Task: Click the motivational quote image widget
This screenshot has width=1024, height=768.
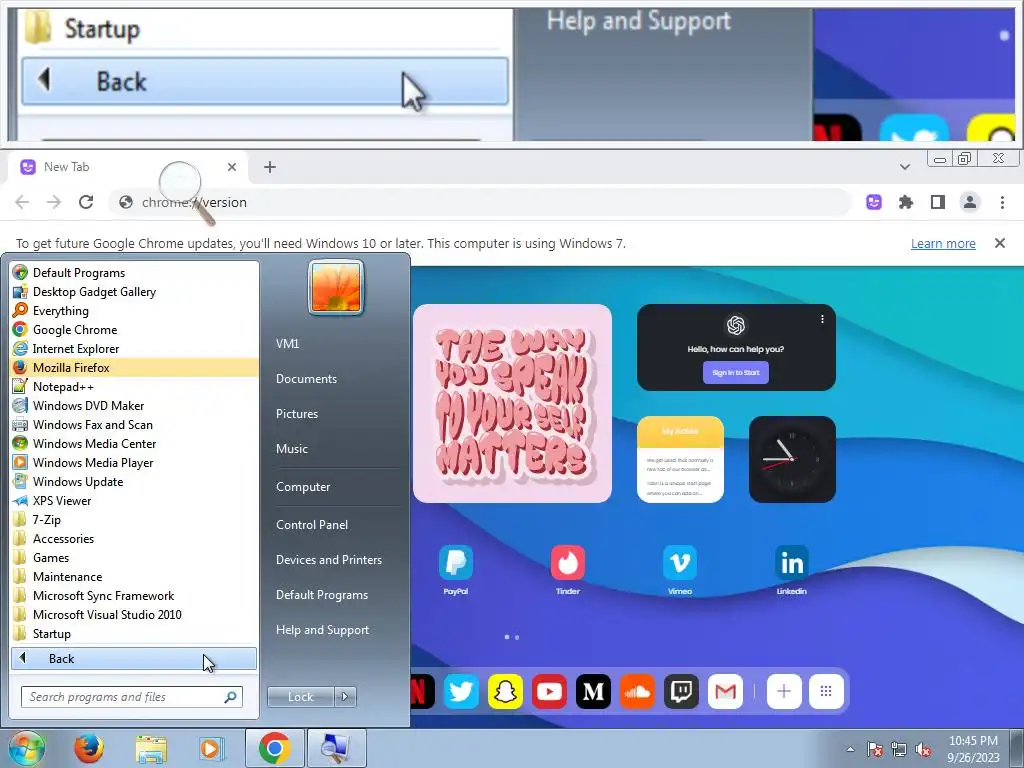Action: (513, 404)
